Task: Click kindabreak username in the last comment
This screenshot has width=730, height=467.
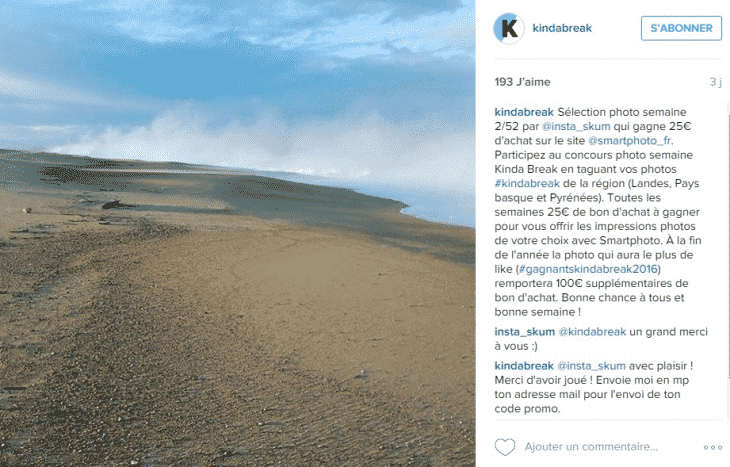Action: [x=524, y=366]
